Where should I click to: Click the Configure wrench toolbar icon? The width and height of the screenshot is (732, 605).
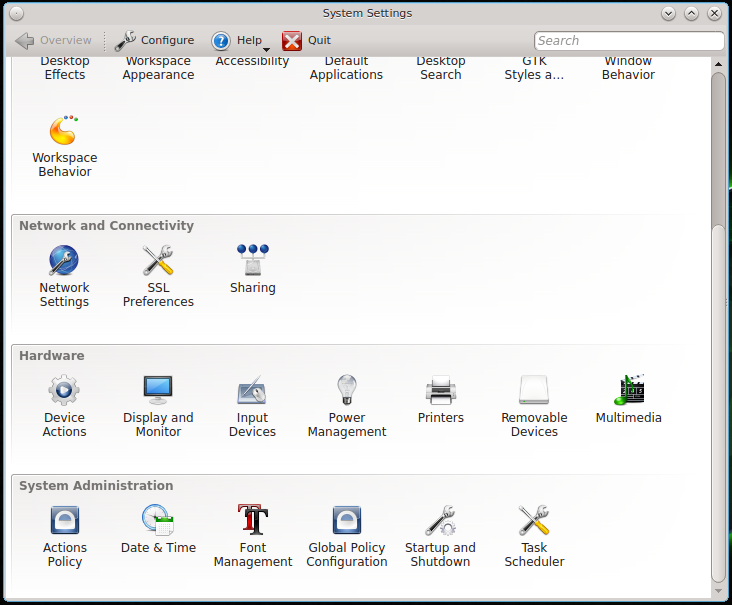tap(125, 41)
